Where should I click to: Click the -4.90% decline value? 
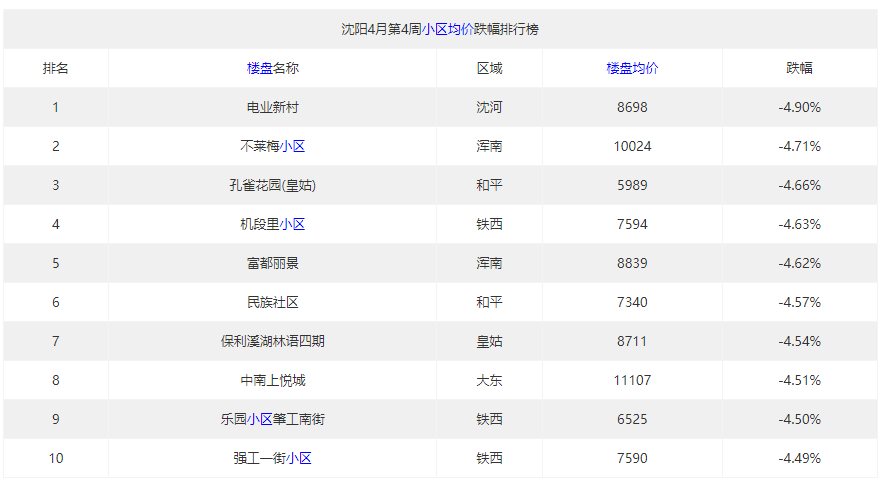[x=799, y=107]
